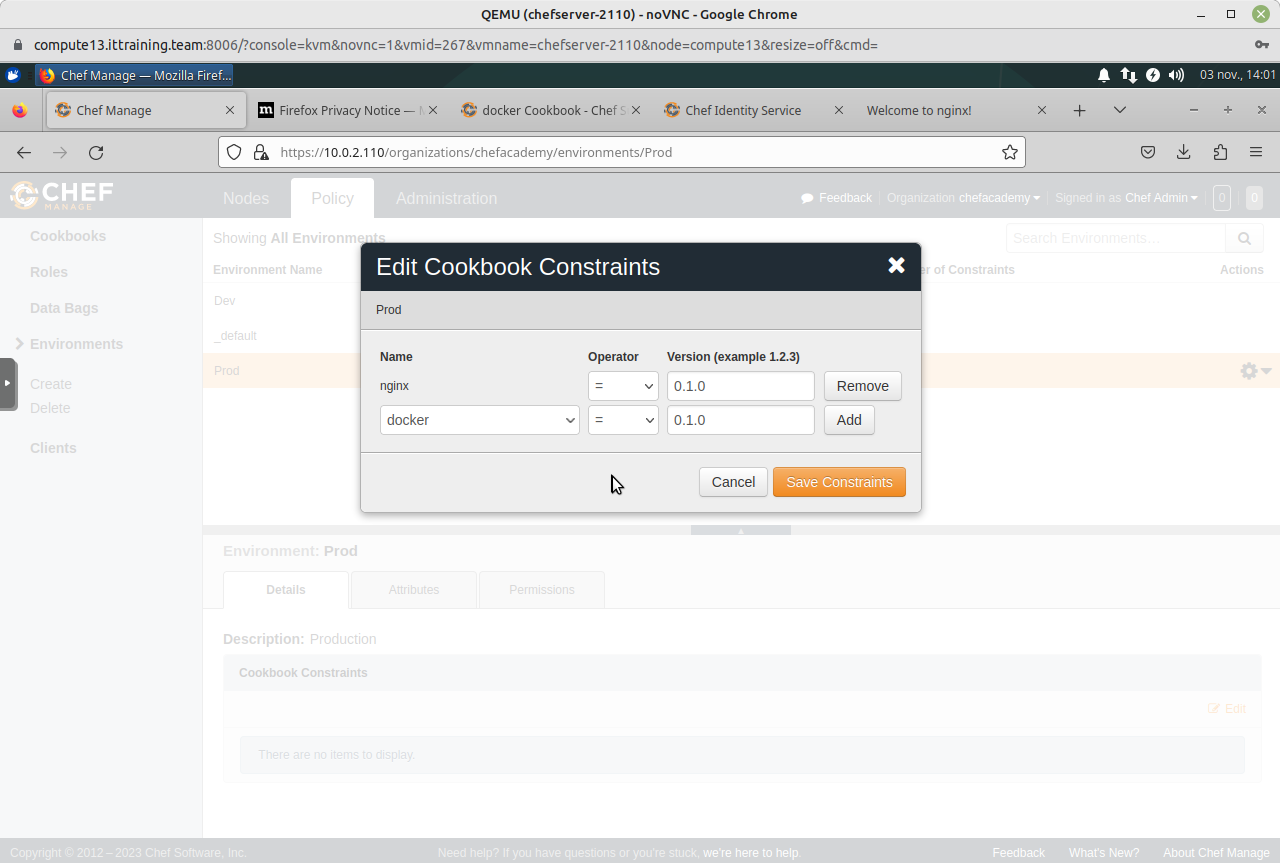Viewport: 1280px width, 863px height.
Task: Open the operator dropdown for docker
Action: [623, 420]
